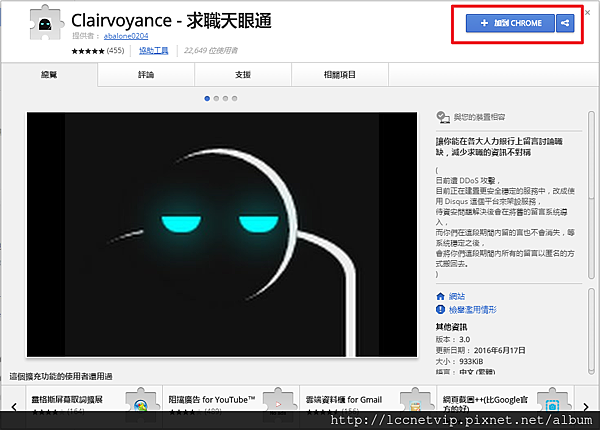Click the share icon button

(565, 23)
